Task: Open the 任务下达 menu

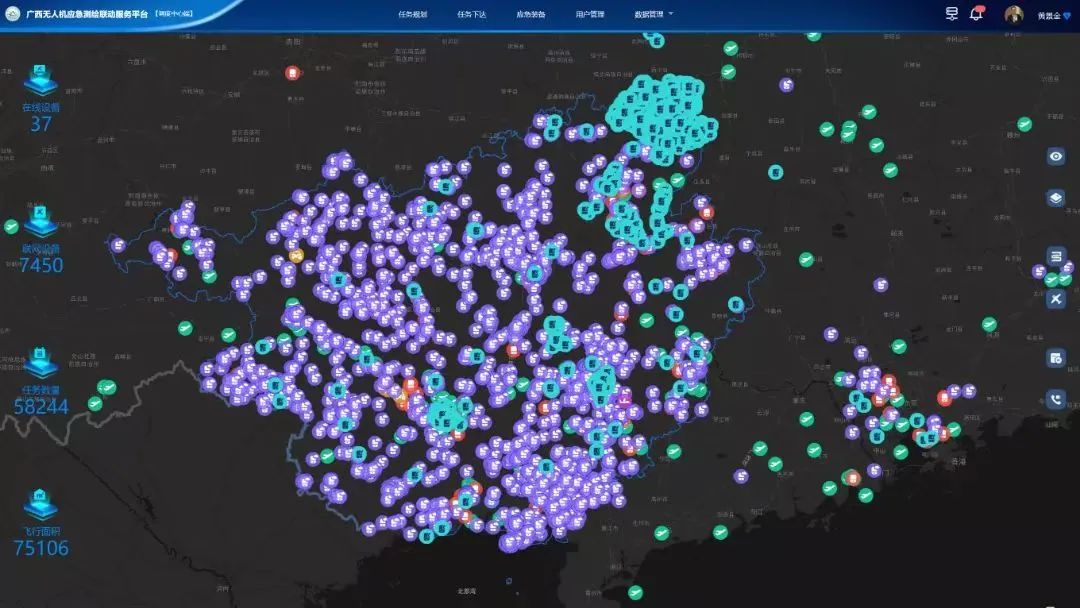Action: point(471,15)
